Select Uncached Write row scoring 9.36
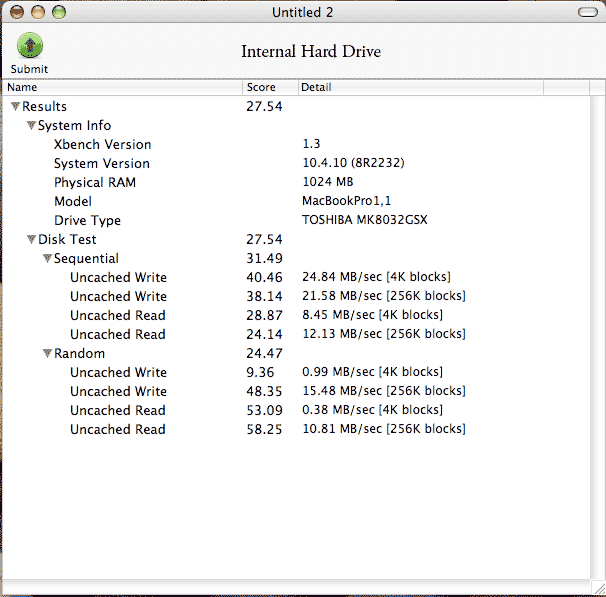This screenshot has height=597, width=606. pos(296,372)
